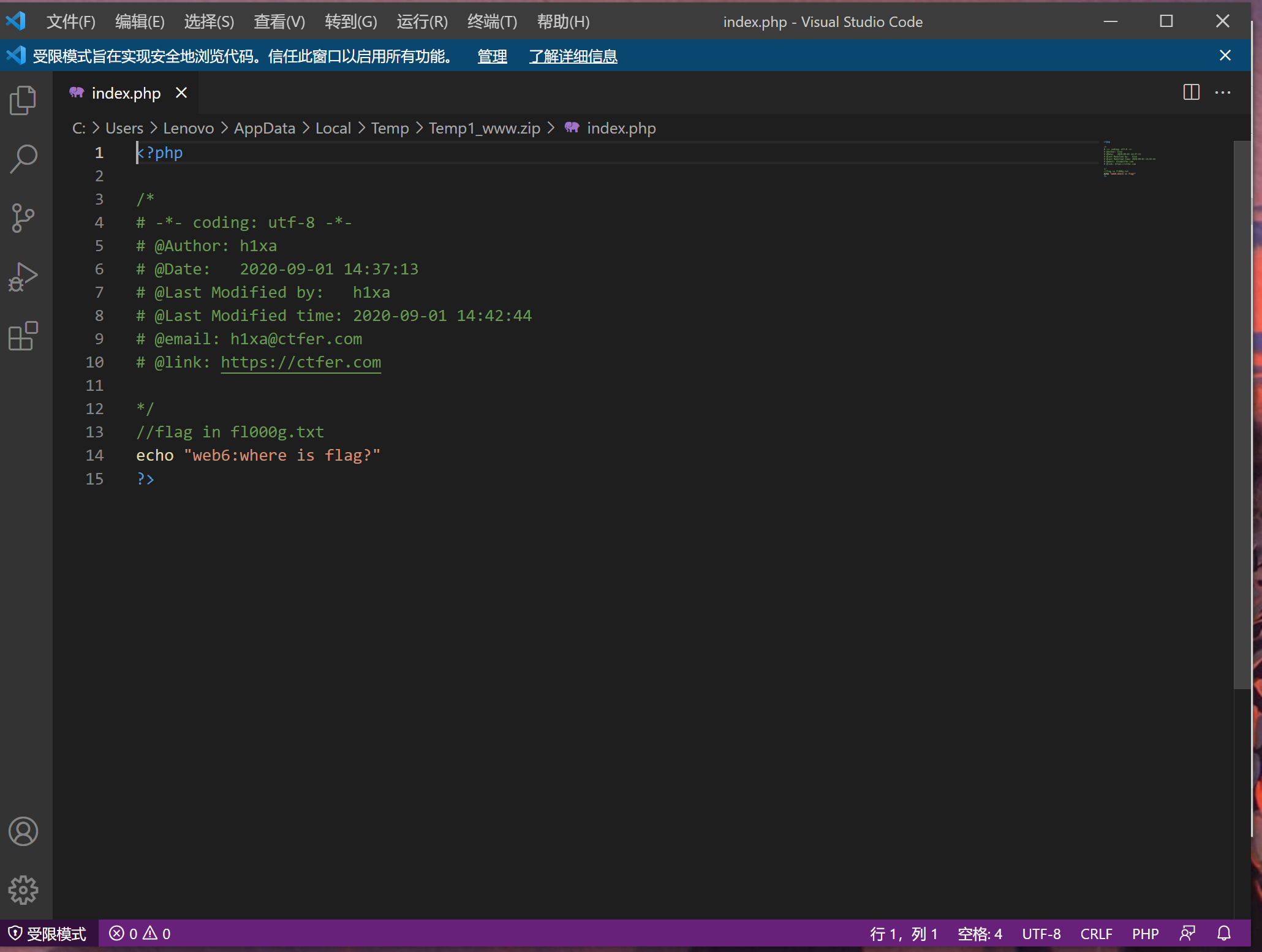Follow the https://ctfer.com link in code

[x=301, y=362]
